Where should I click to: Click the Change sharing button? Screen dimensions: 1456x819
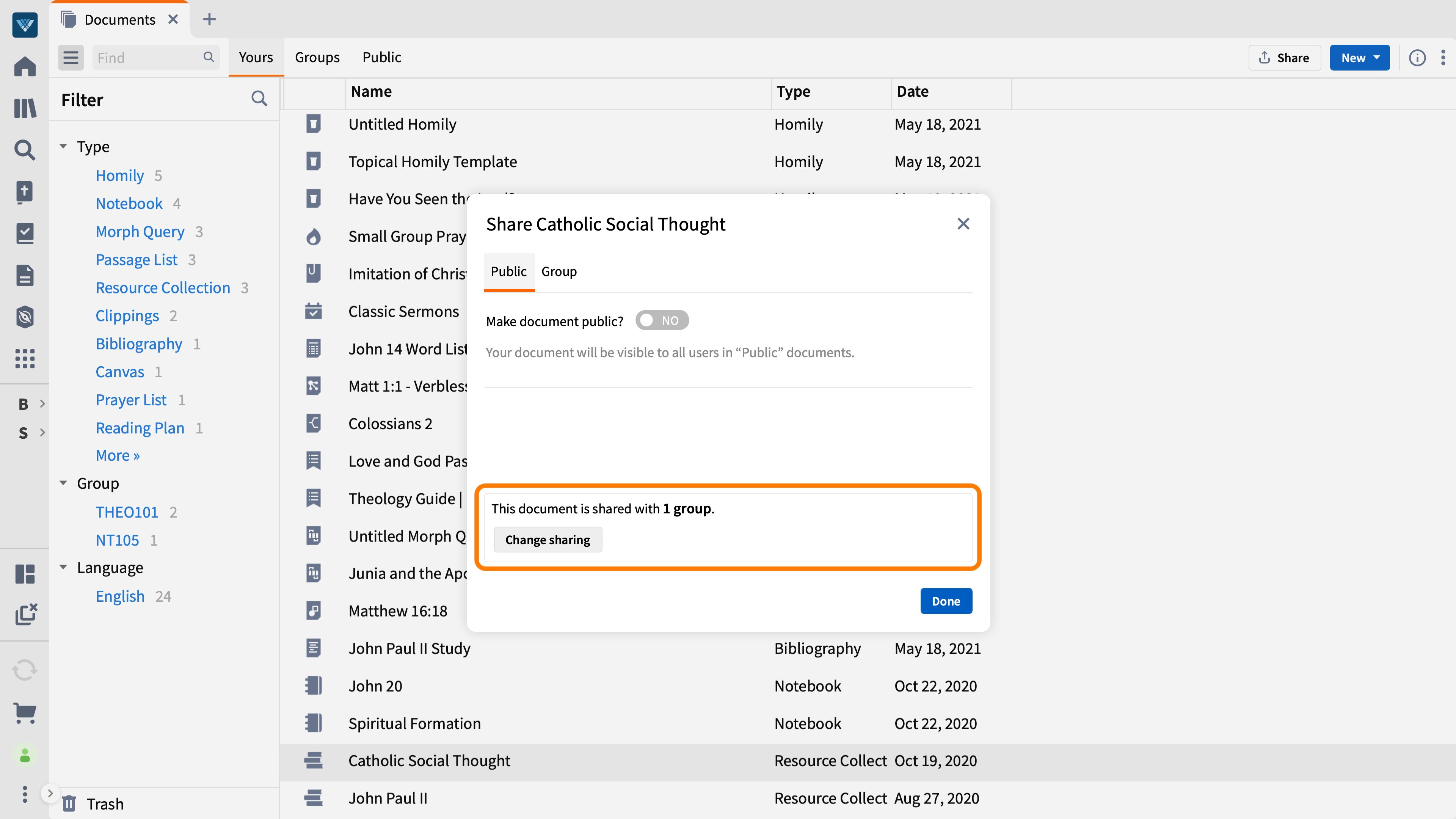(547, 540)
